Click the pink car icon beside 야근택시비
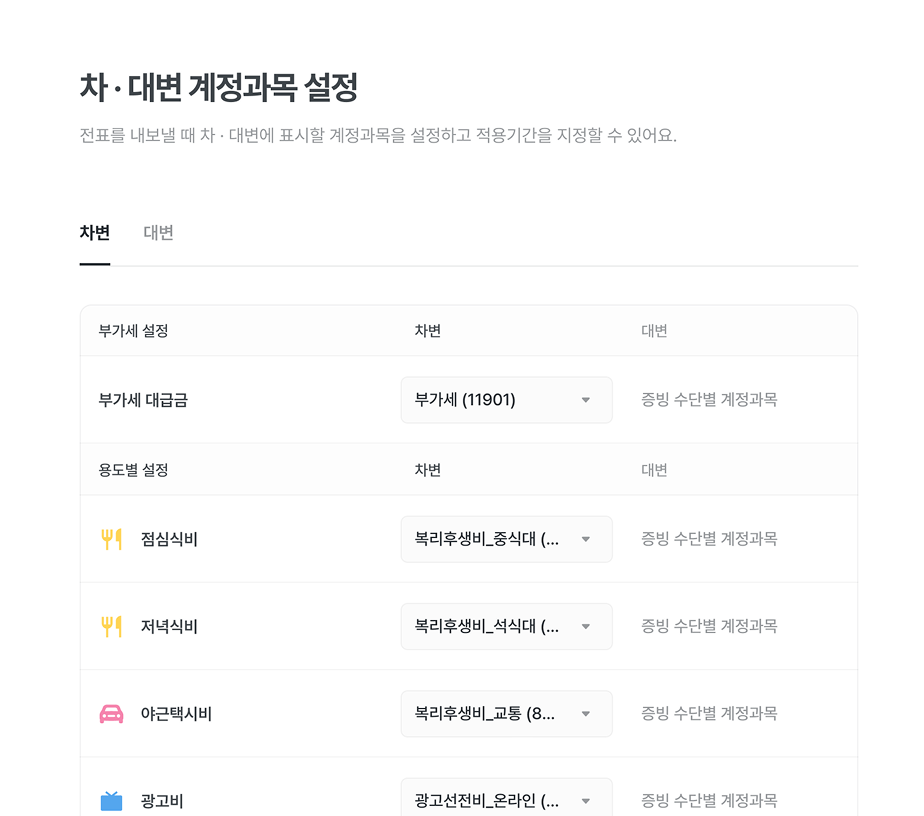 point(111,714)
